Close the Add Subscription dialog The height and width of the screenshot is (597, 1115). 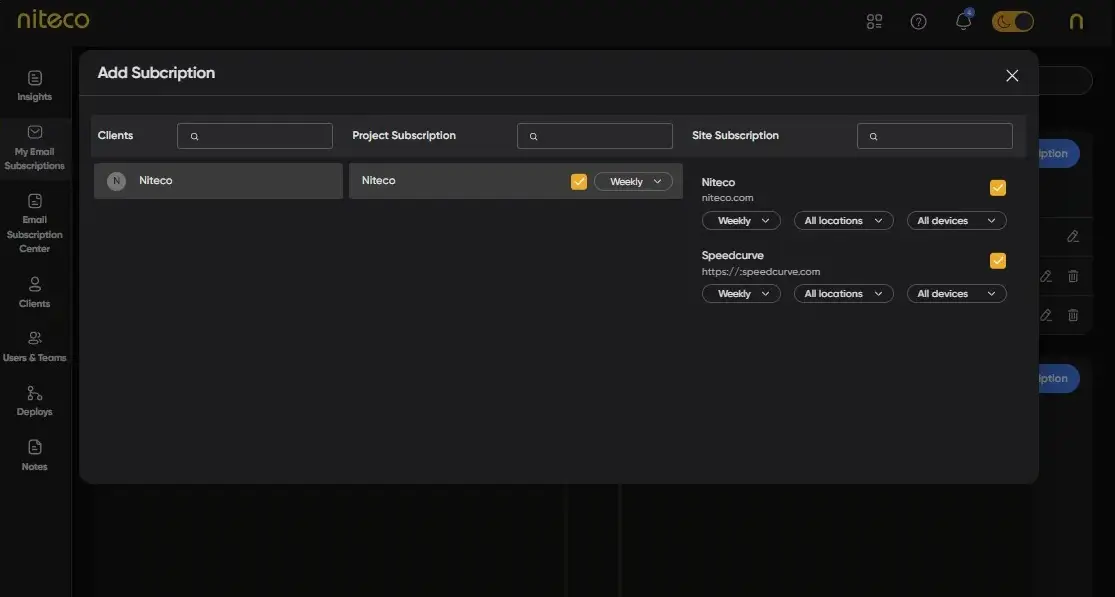tap(1012, 75)
